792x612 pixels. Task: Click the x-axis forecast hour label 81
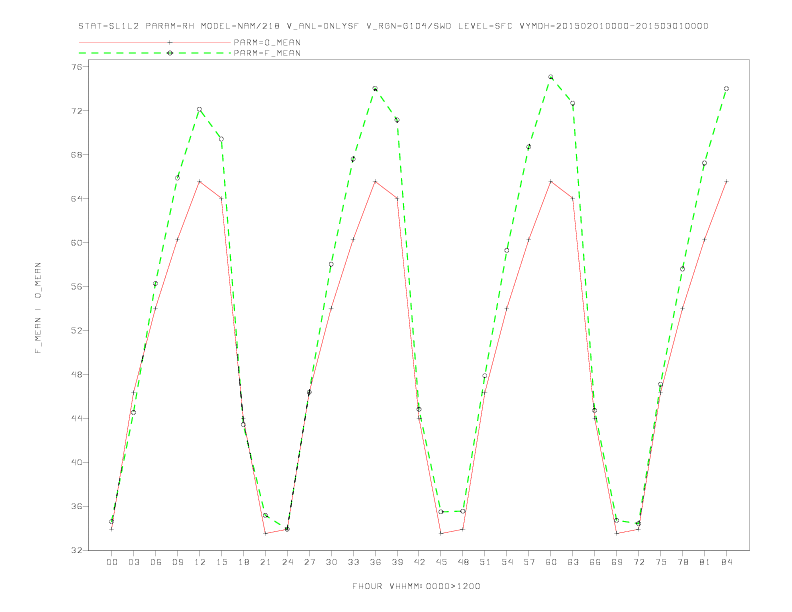tap(705, 562)
